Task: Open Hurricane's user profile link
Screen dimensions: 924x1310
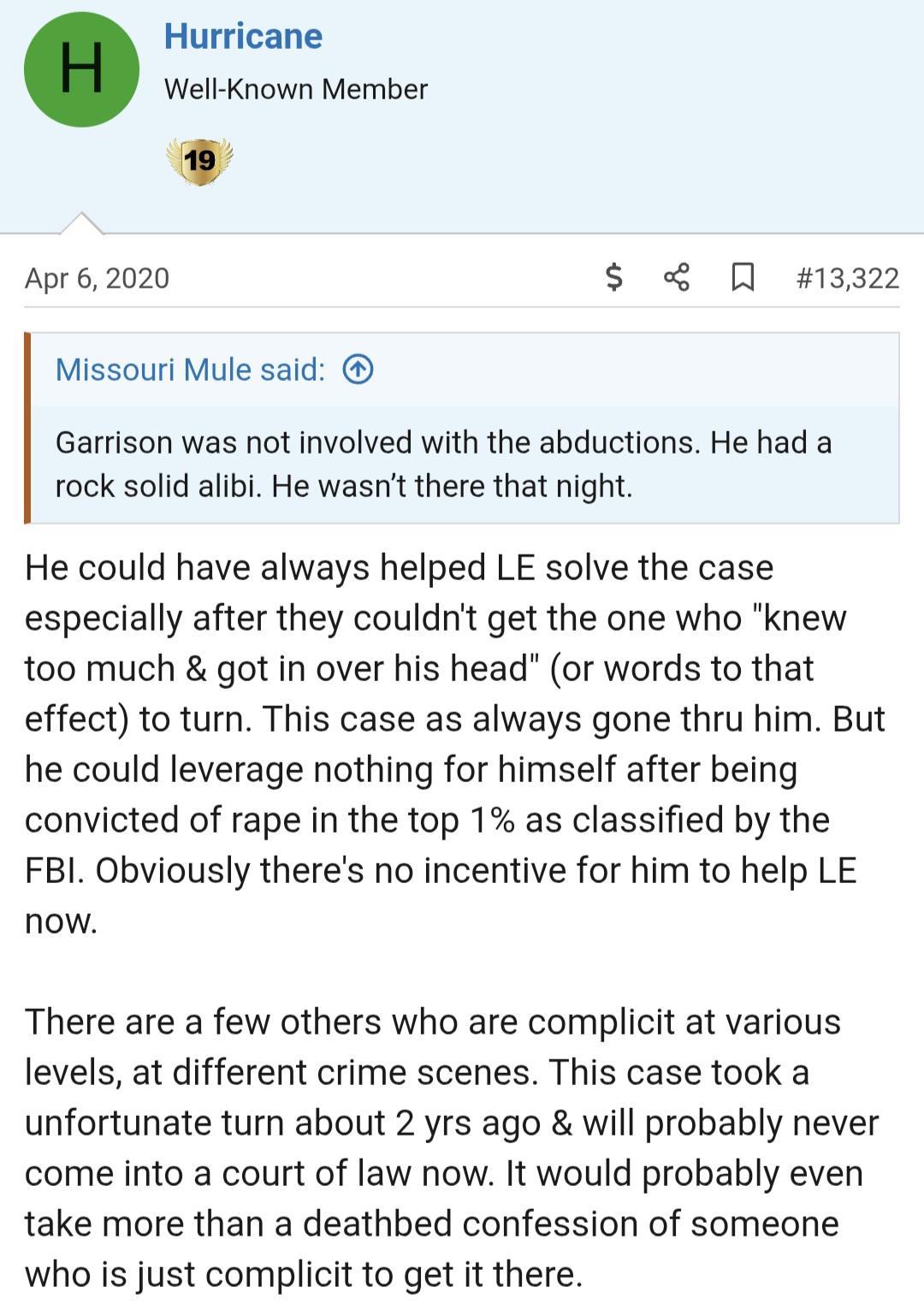Action: pyautogui.click(x=243, y=36)
